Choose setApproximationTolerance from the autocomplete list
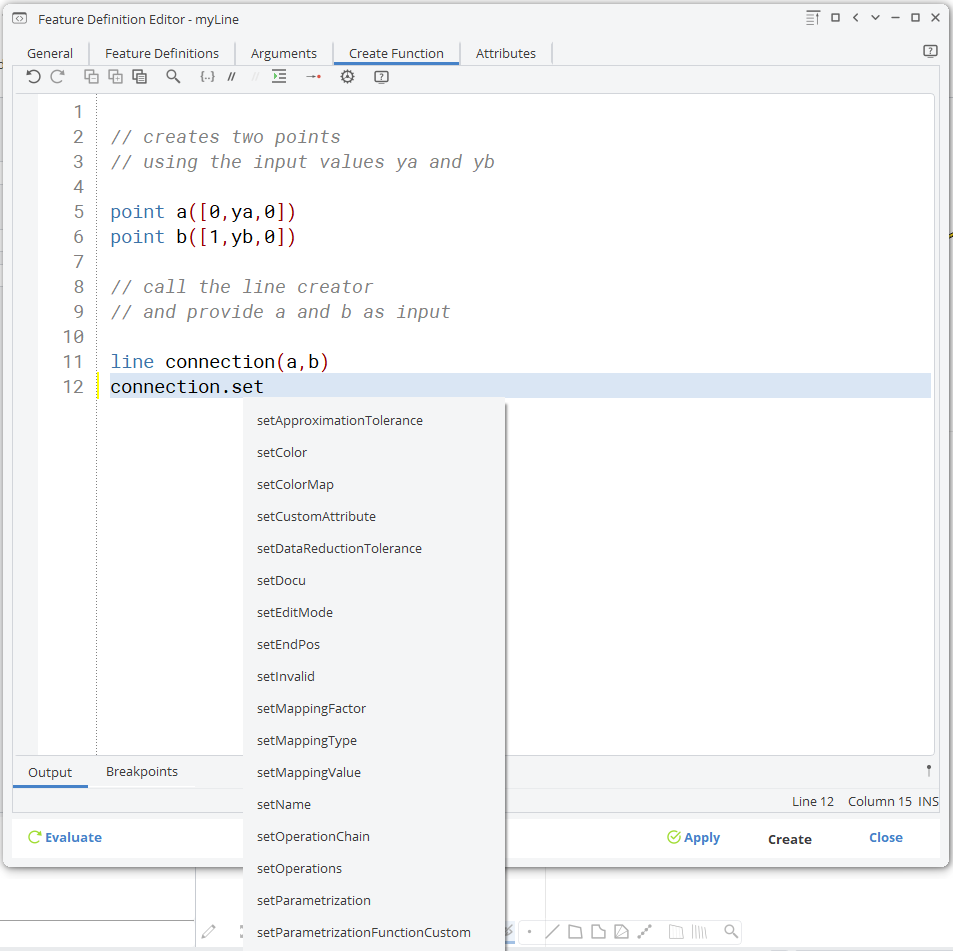 pos(374,421)
